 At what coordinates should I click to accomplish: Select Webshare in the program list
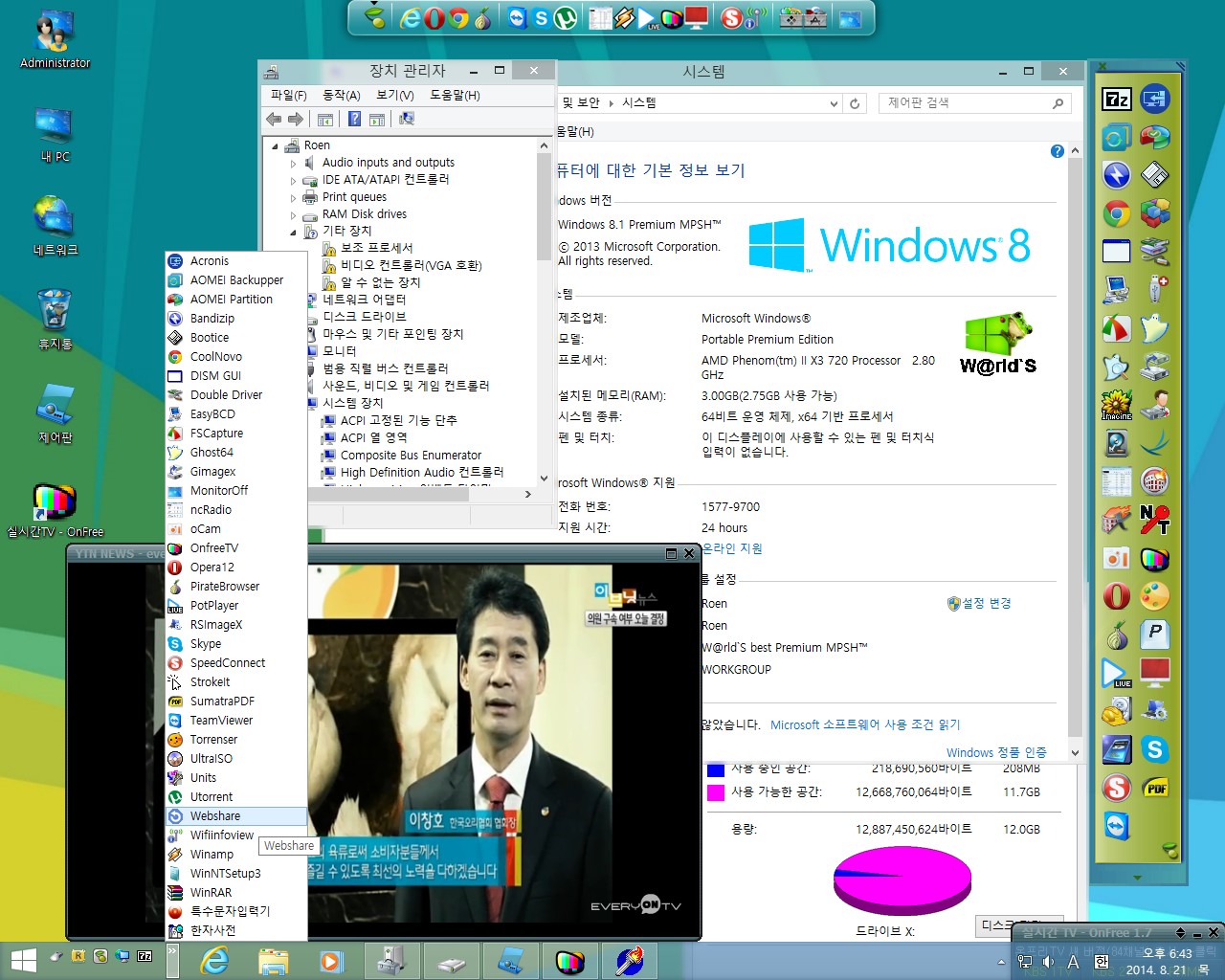click(x=236, y=816)
